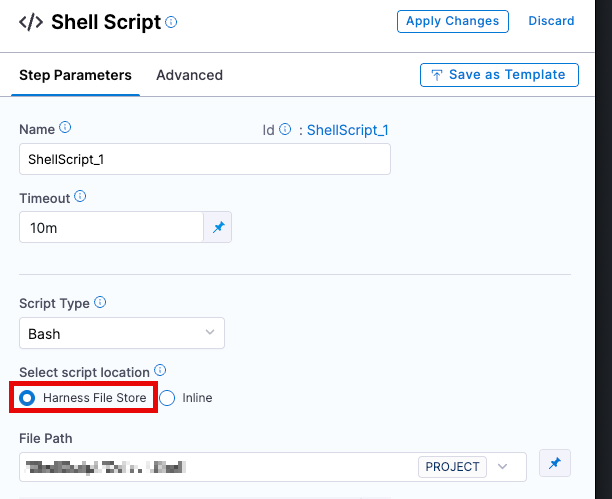This screenshot has width=612, height=499.
Task: Click the Discard link
Action: (551, 21)
